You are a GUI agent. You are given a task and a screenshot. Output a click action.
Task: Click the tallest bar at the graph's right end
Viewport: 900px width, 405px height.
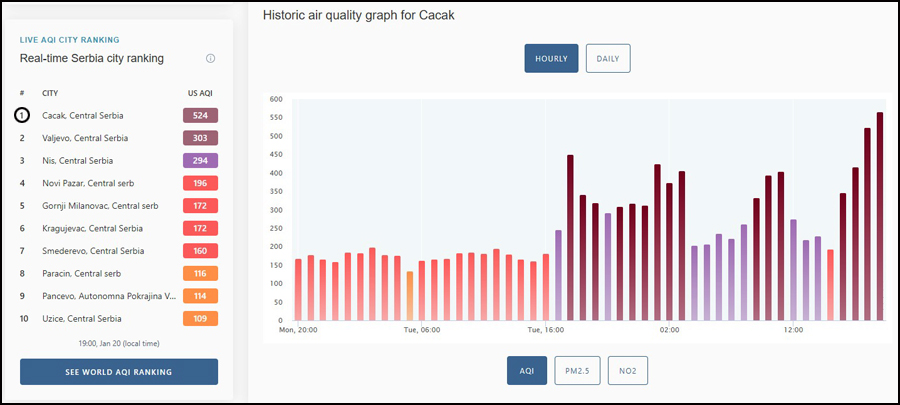coord(880,216)
